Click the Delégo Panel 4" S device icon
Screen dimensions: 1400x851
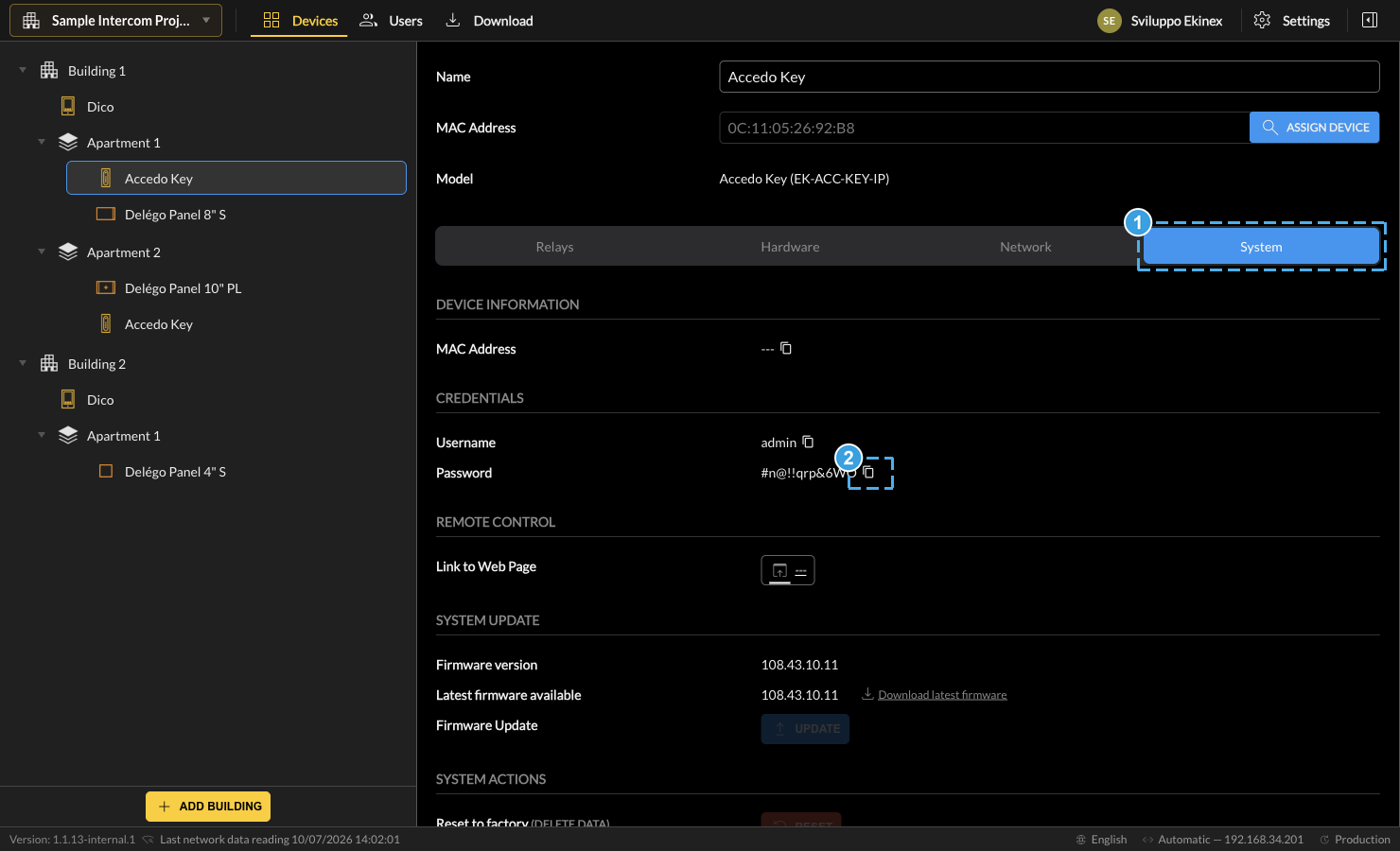106,472
